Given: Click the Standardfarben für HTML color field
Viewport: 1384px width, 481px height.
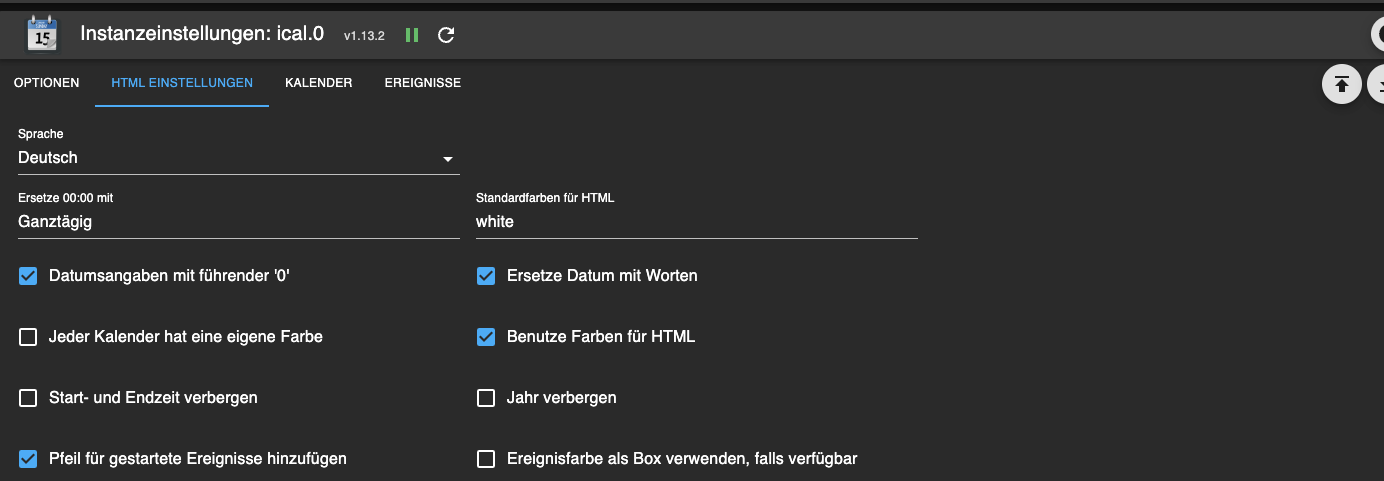Looking at the screenshot, I should (696, 222).
